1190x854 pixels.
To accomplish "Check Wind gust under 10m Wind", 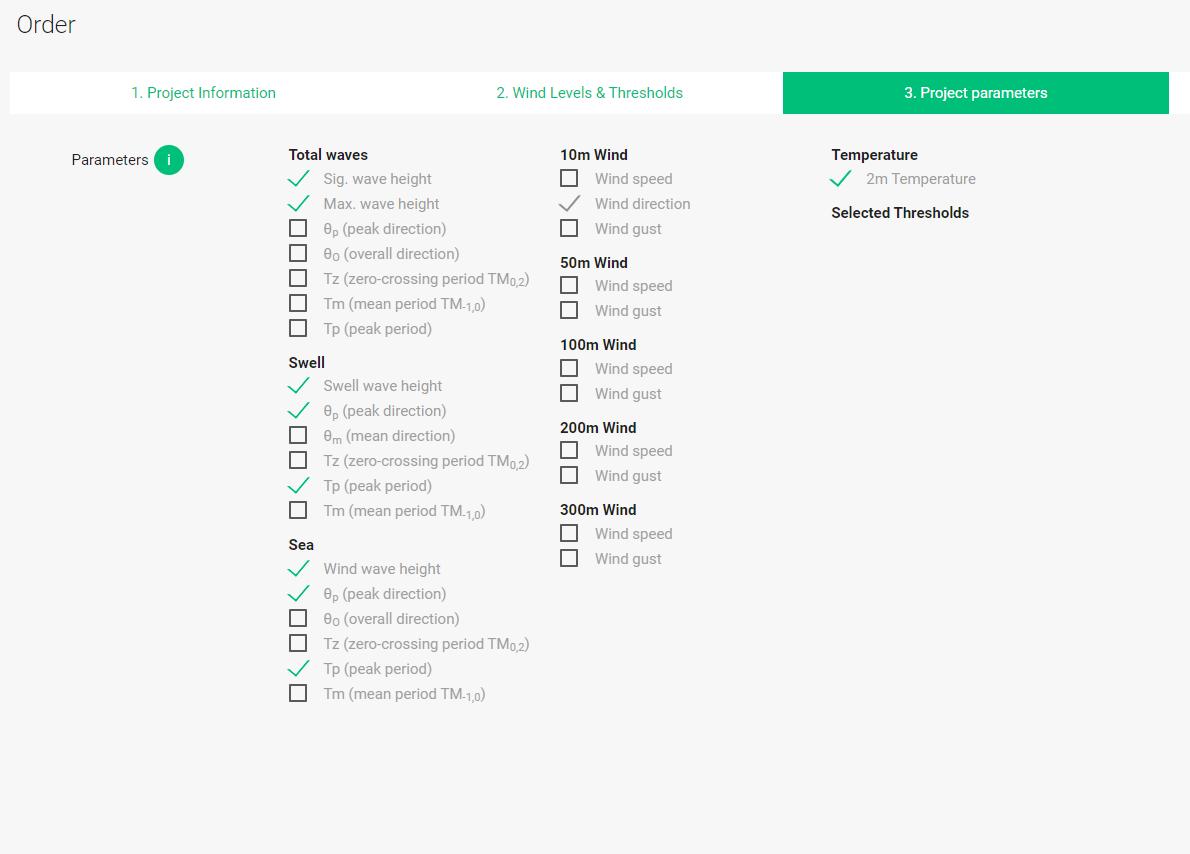I will point(569,227).
